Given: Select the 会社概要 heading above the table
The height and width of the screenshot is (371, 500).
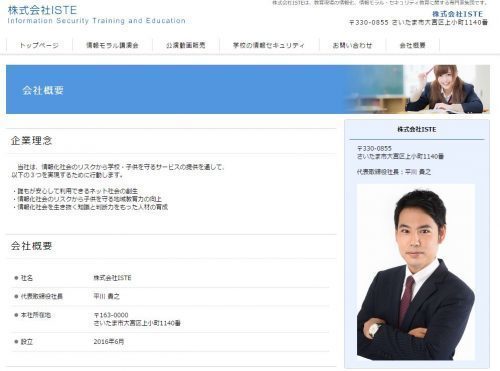Looking at the screenshot, I should click(x=31, y=246).
